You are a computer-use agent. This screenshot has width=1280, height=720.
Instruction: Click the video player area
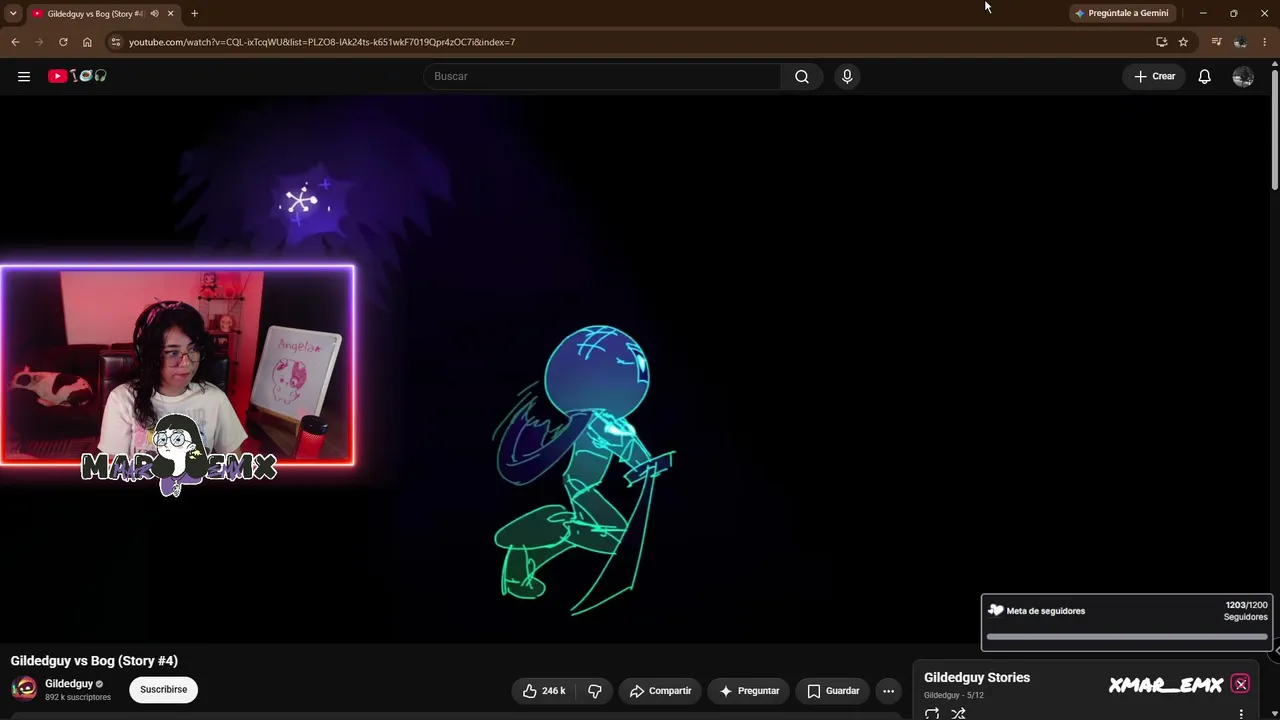click(x=636, y=370)
